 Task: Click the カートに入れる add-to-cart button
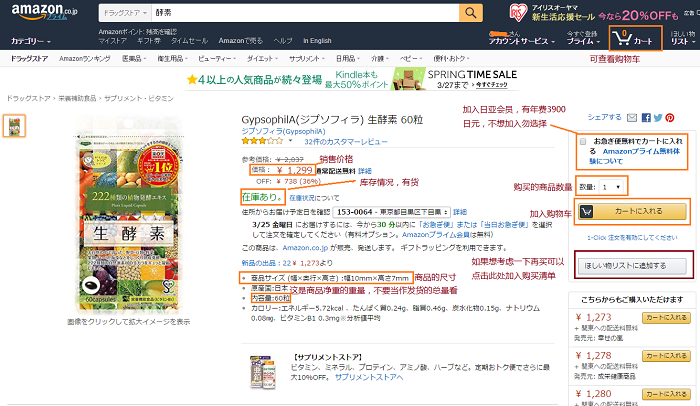coord(632,211)
